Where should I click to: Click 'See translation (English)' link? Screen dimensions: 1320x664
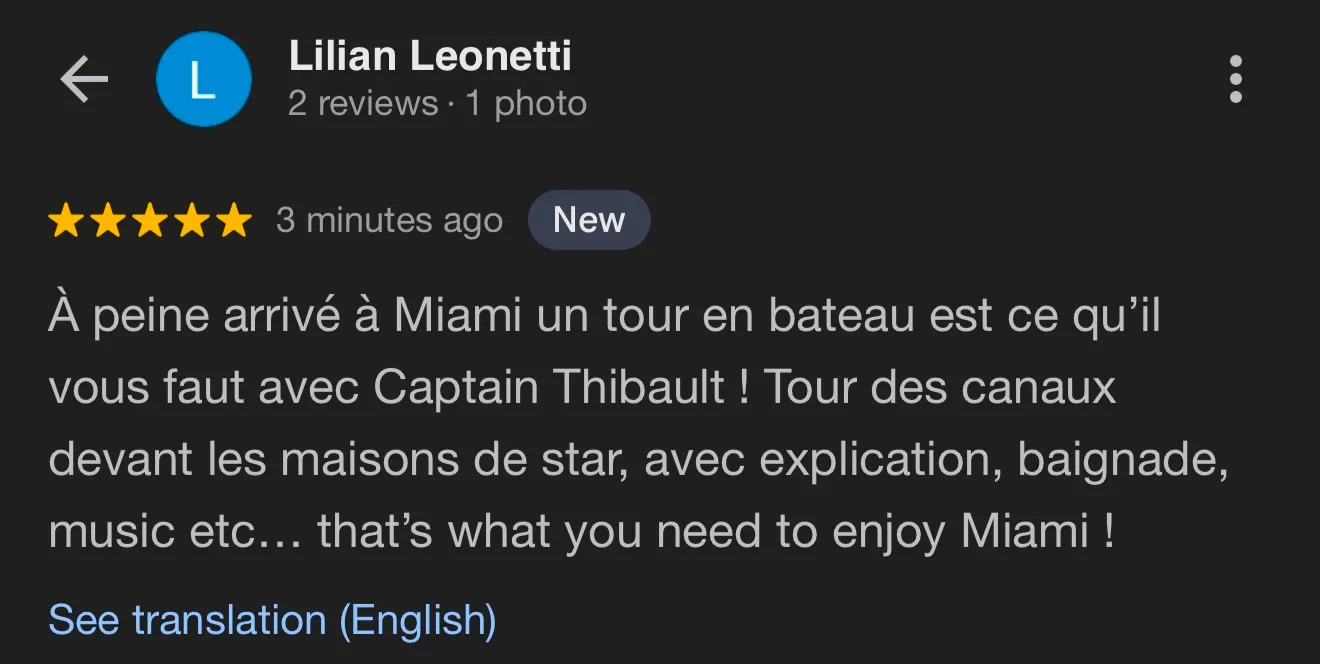(x=272, y=620)
